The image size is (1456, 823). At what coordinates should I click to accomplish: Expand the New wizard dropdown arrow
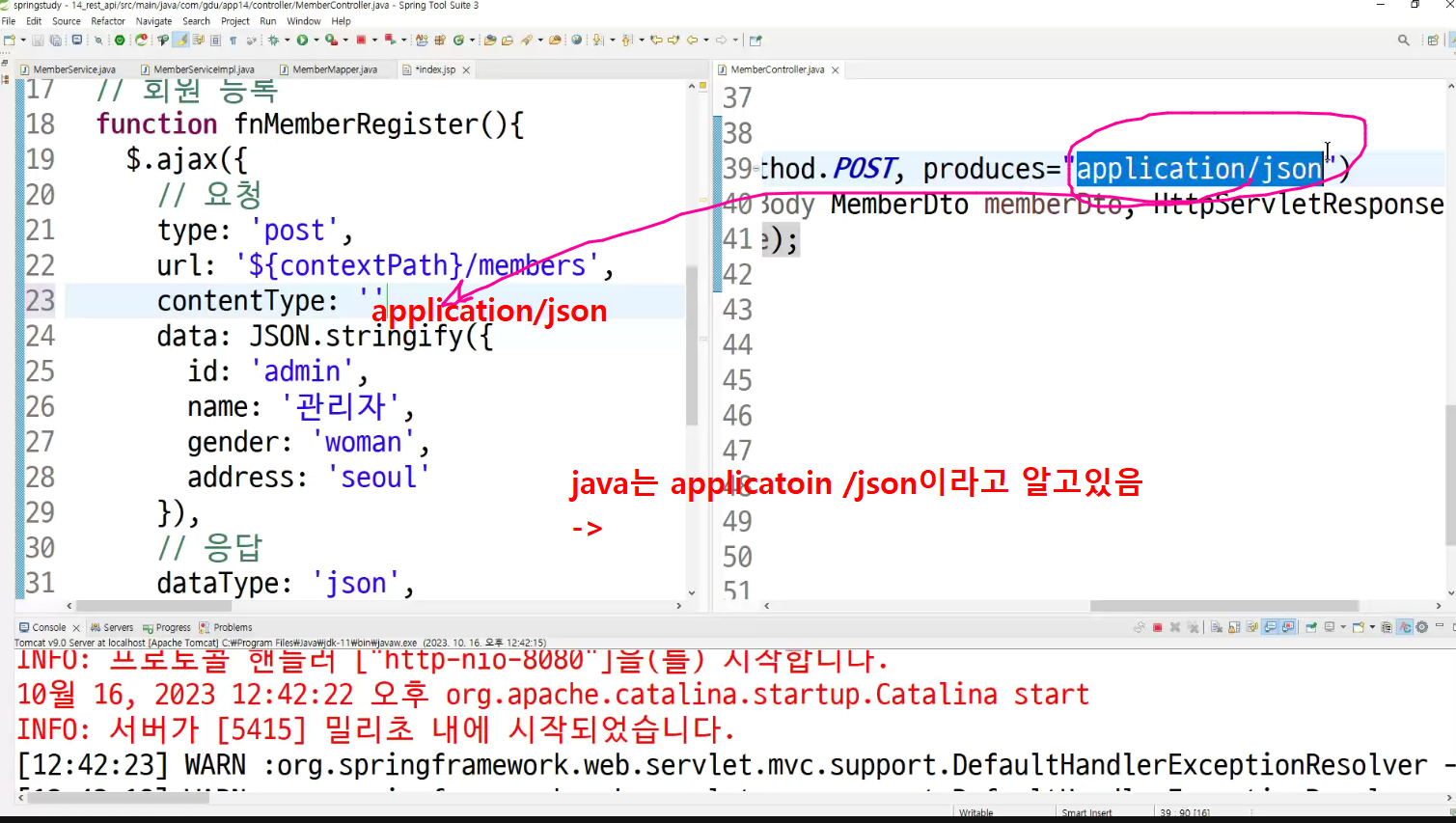(22, 41)
